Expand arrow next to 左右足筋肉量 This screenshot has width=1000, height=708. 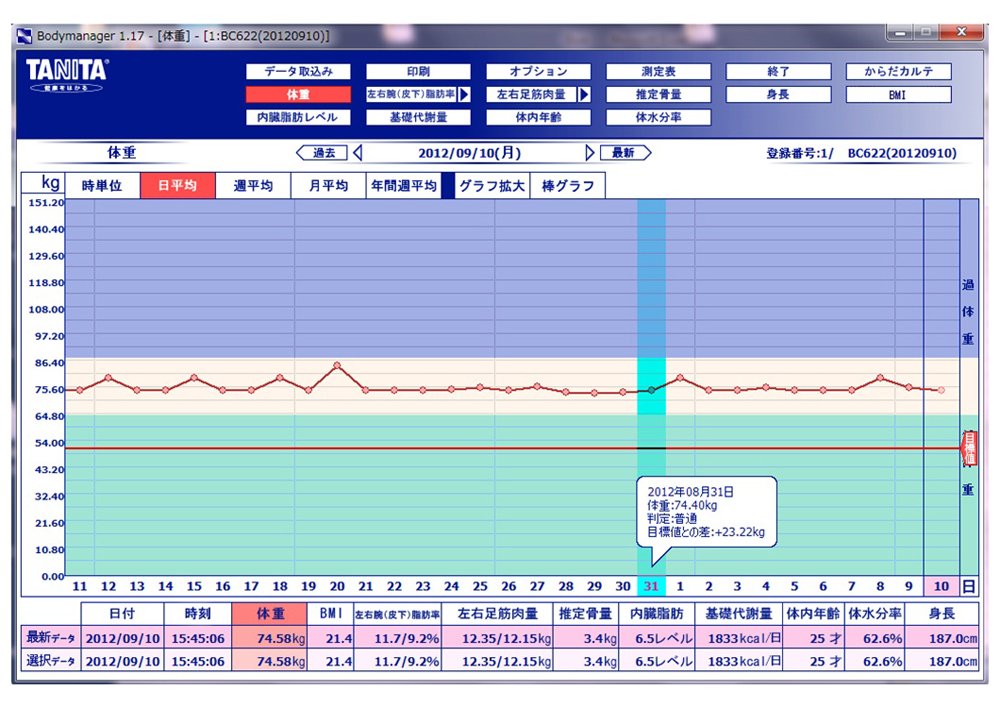584,95
